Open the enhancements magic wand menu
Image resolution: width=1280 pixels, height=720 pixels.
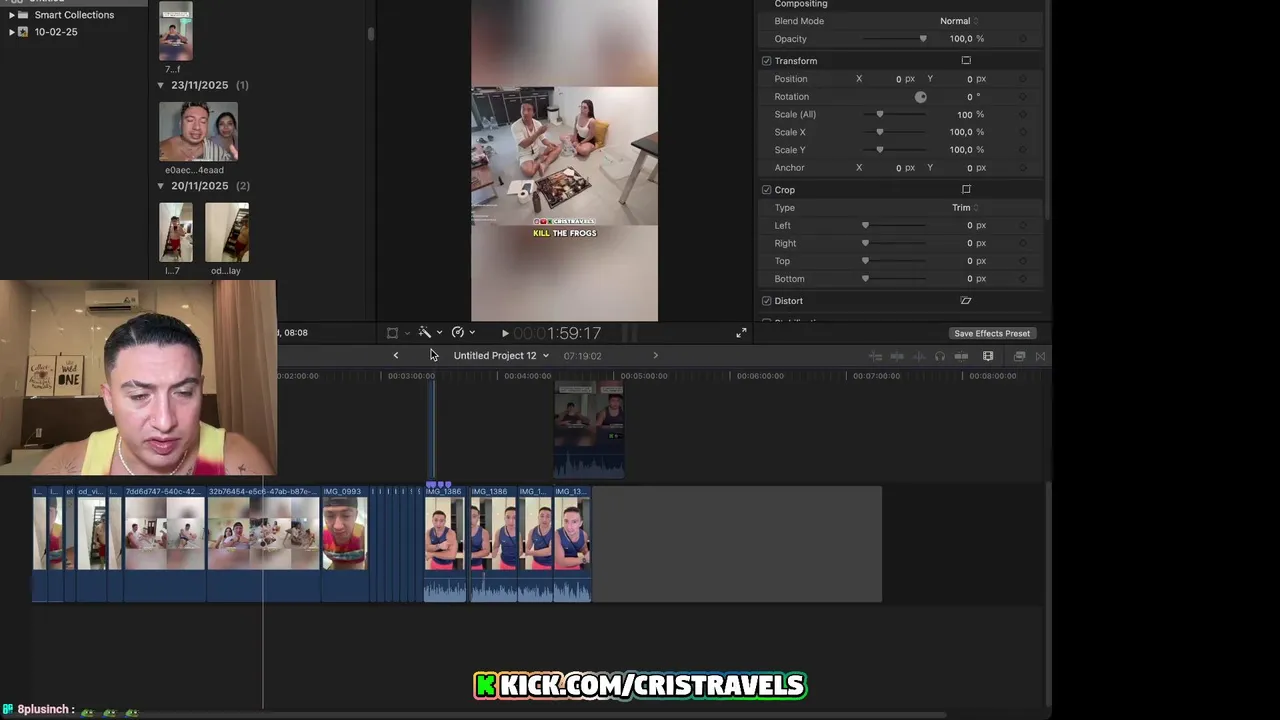coord(425,333)
